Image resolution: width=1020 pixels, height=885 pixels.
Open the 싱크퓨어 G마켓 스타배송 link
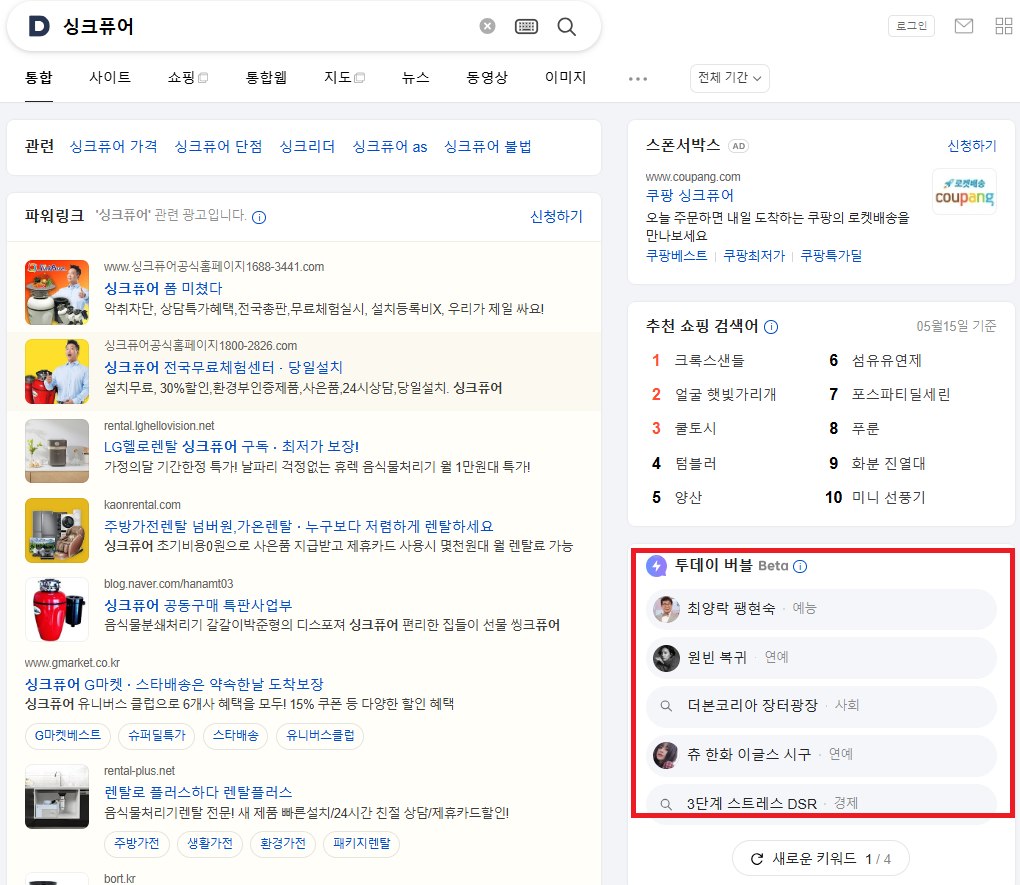pos(174,685)
